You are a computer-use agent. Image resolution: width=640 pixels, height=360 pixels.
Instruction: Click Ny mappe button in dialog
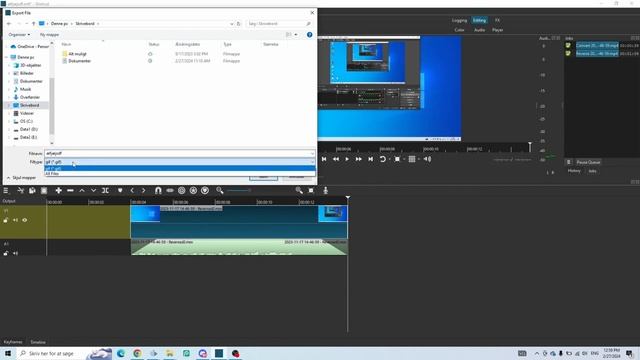(49, 35)
